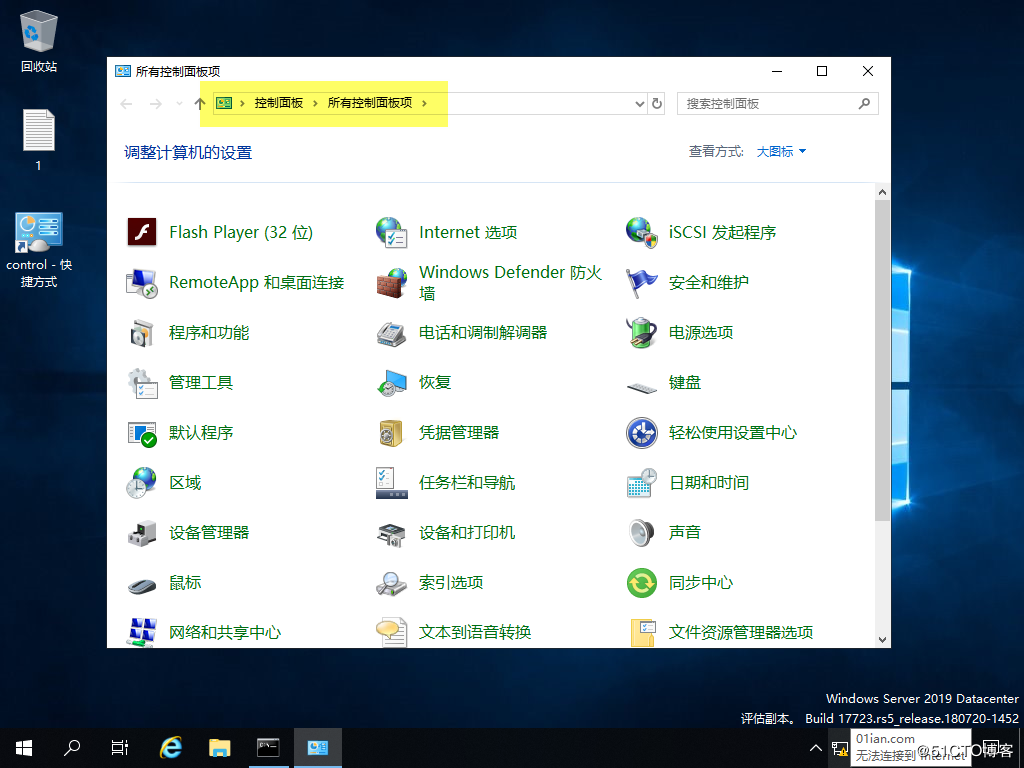This screenshot has height=768, width=1024.
Task: Open the 程序和功能 link
Action: click(209, 333)
